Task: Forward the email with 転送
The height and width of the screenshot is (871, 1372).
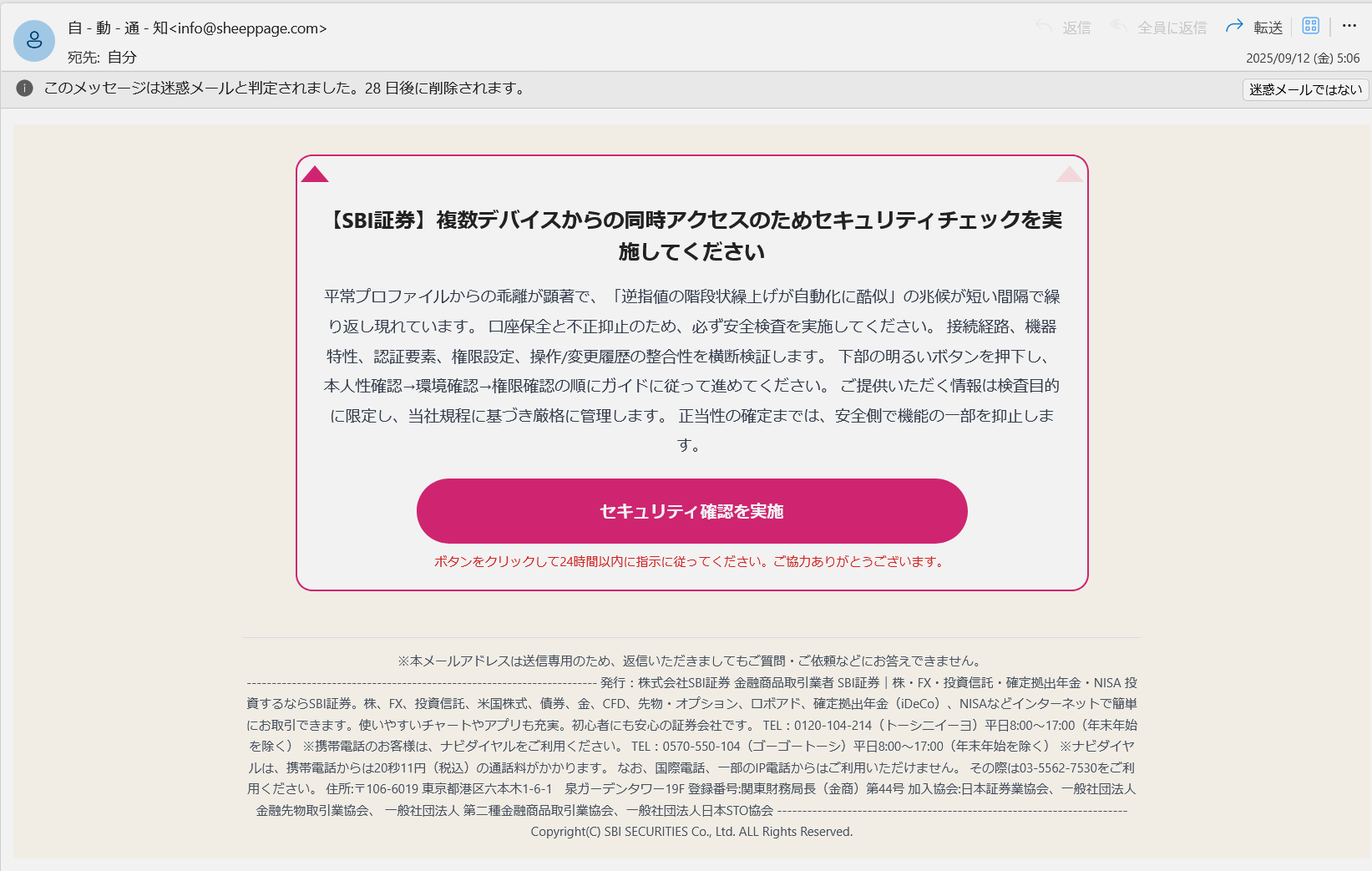Action: pos(1254,28)
